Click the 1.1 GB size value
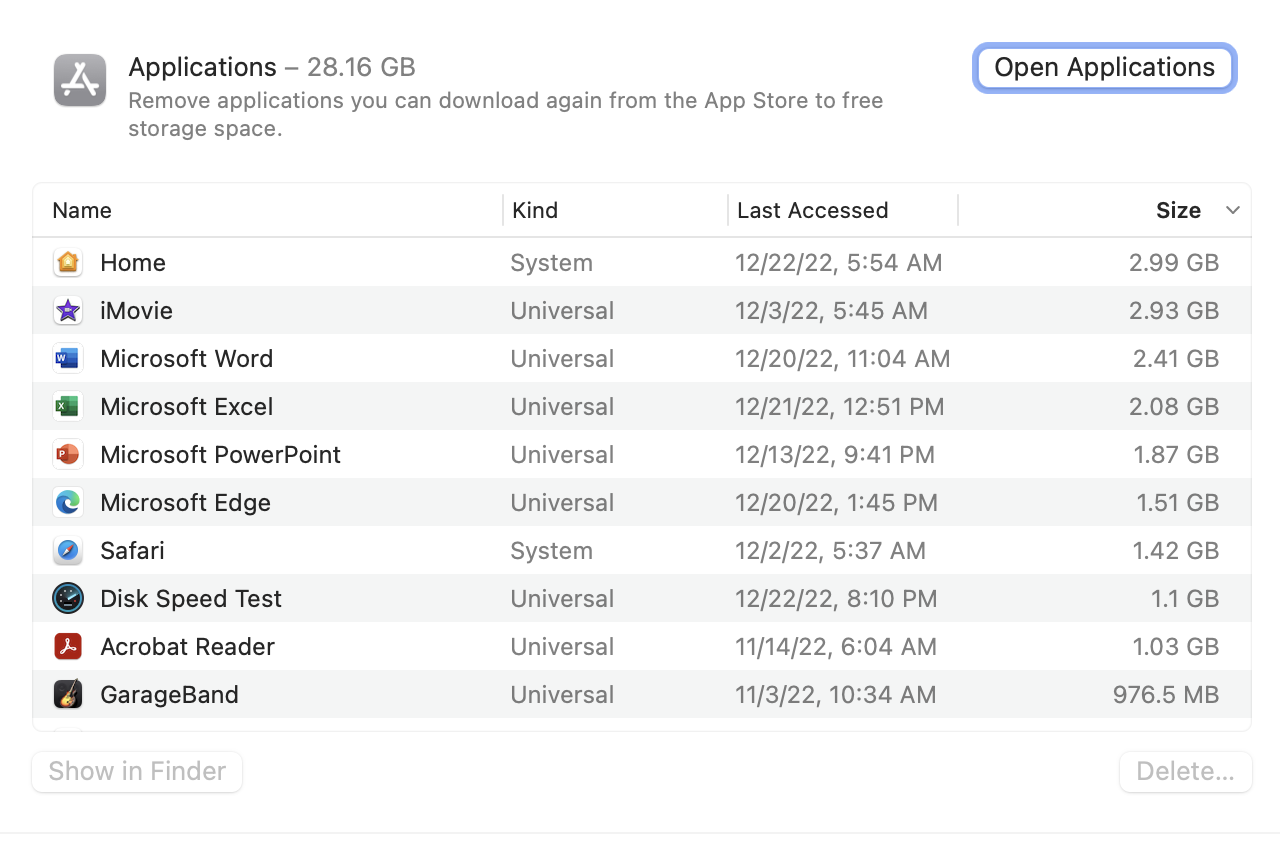 [x=1185, y=599]
